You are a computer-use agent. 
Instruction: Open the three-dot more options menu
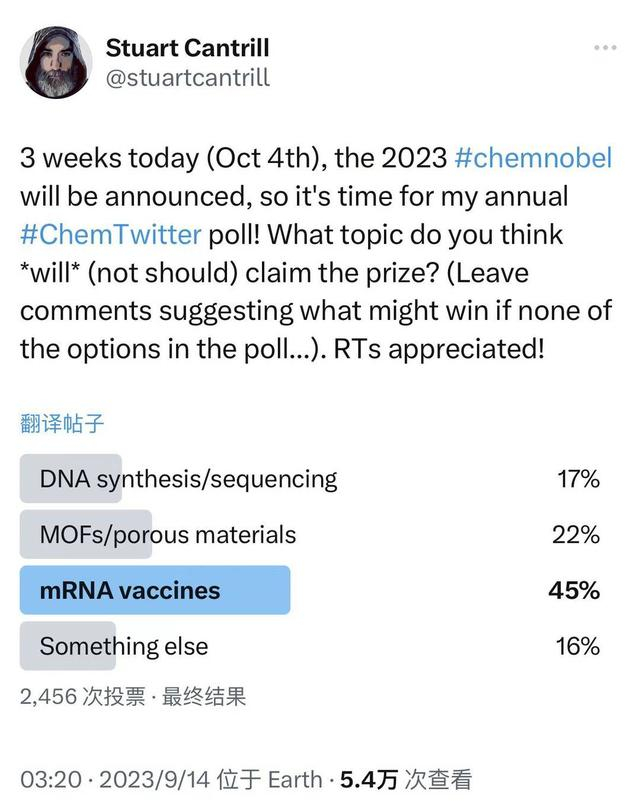coord(605,48)
